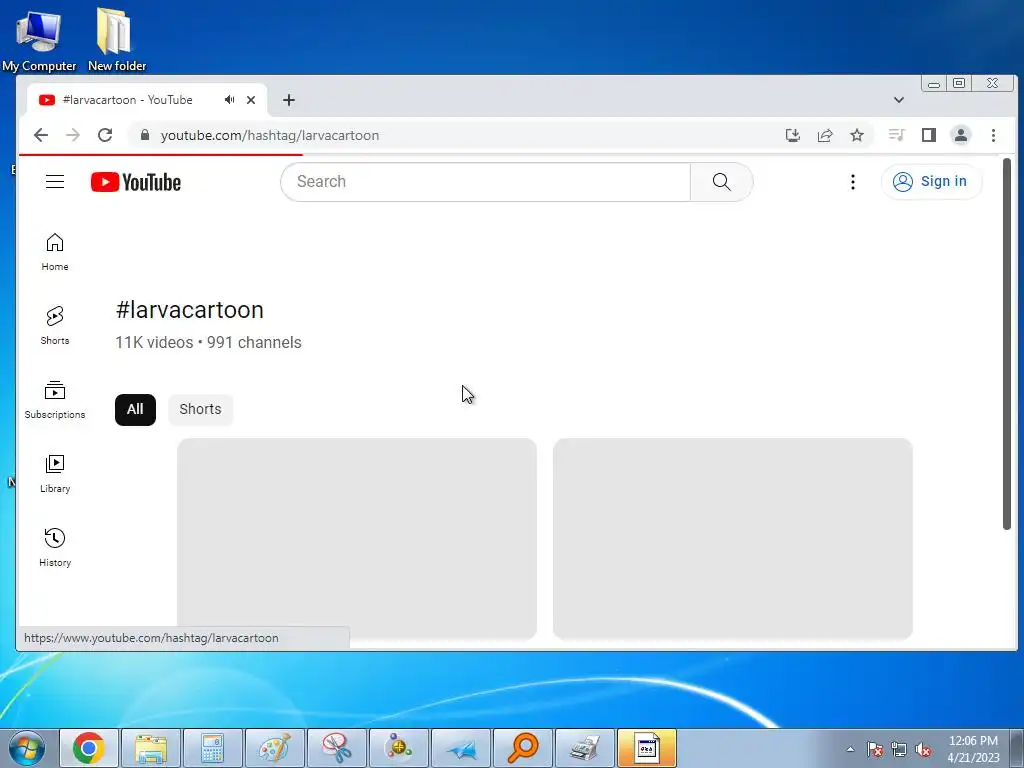Mute tab via speaker icon
Screen dimensions: 1024x768
point(229,100)
